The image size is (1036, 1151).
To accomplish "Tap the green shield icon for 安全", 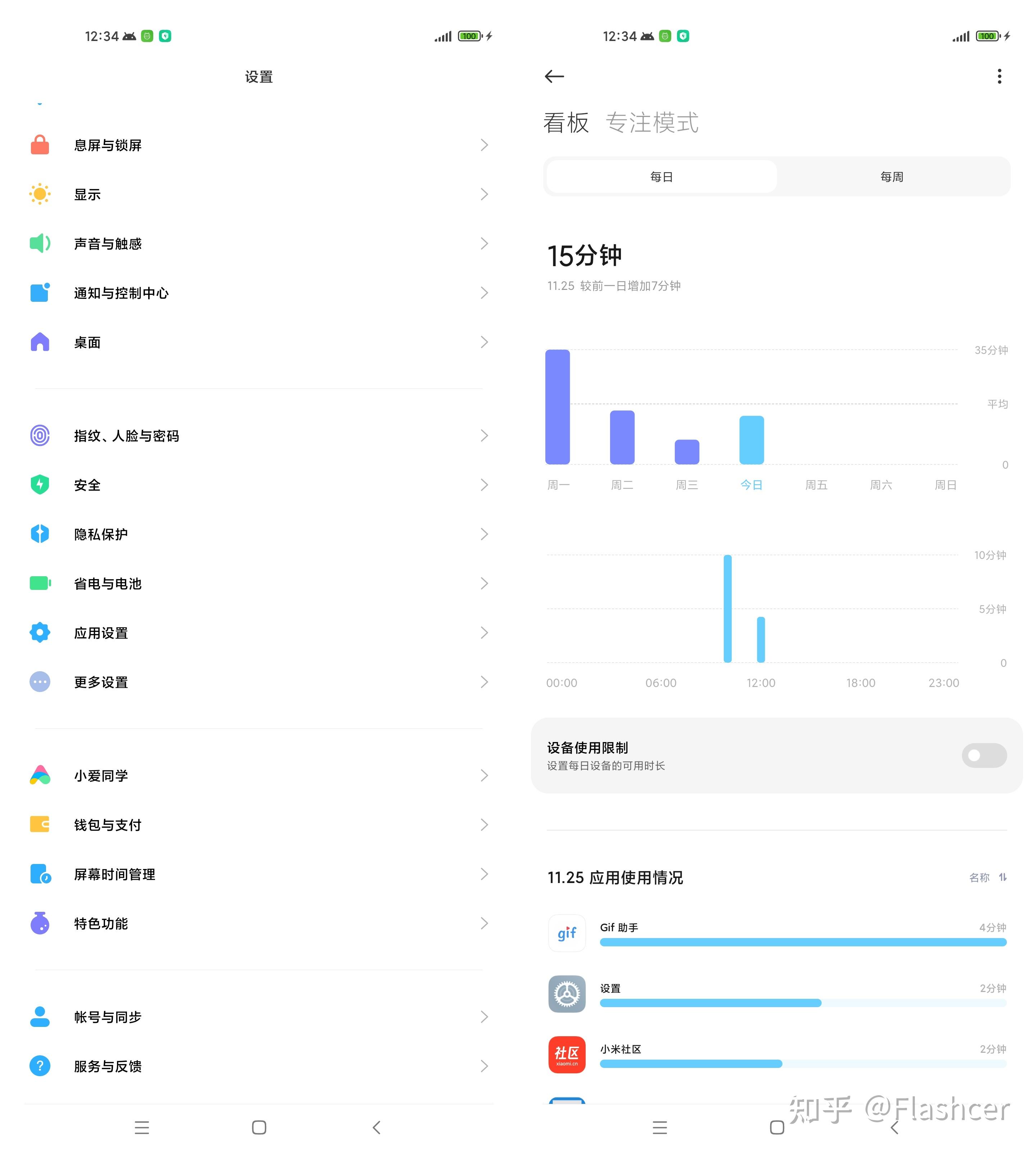I will point(39,484).
